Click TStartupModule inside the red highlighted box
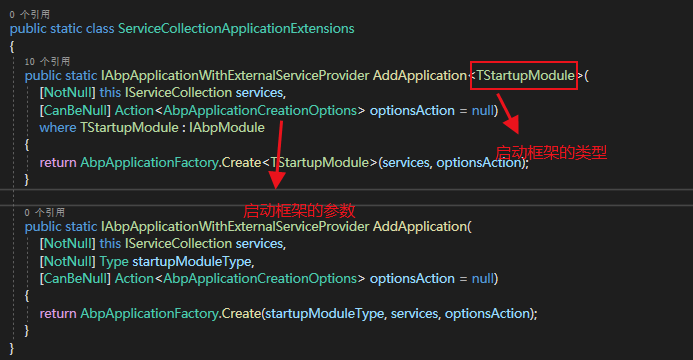 click(x=525, y=76)
